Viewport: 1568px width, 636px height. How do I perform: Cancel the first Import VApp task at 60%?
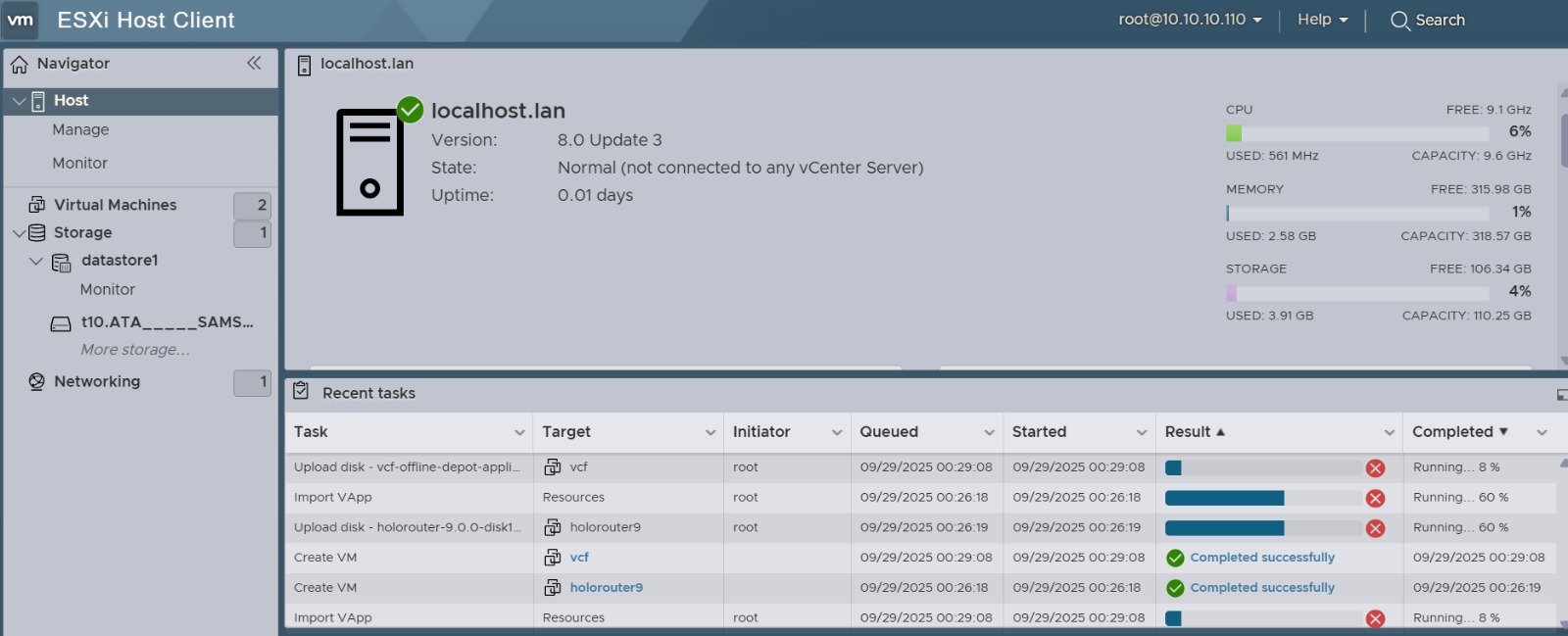click(x=1375, y=499)
